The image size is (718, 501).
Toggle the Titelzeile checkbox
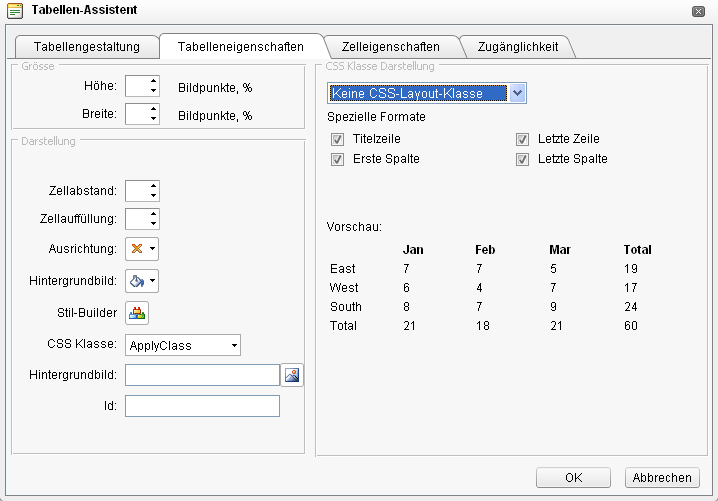coord(337,139)
